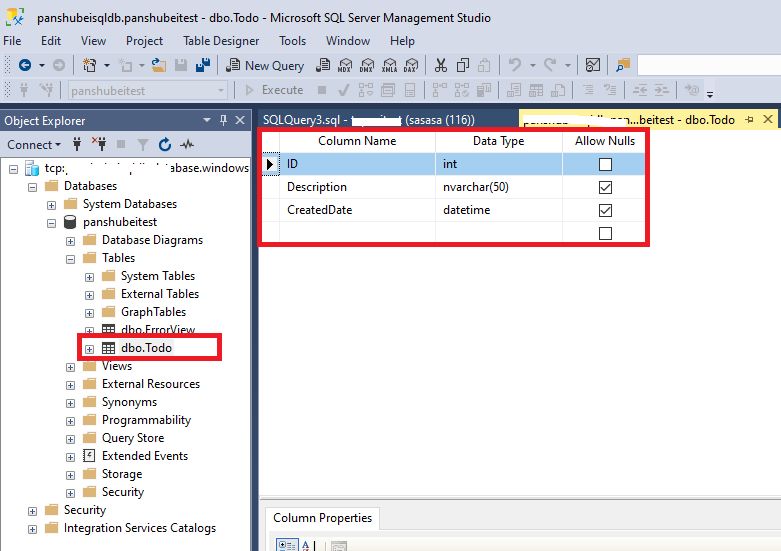The image size is (781, 551).
Task: Click Object Explorer activity pulse icon
Action: 187,144
